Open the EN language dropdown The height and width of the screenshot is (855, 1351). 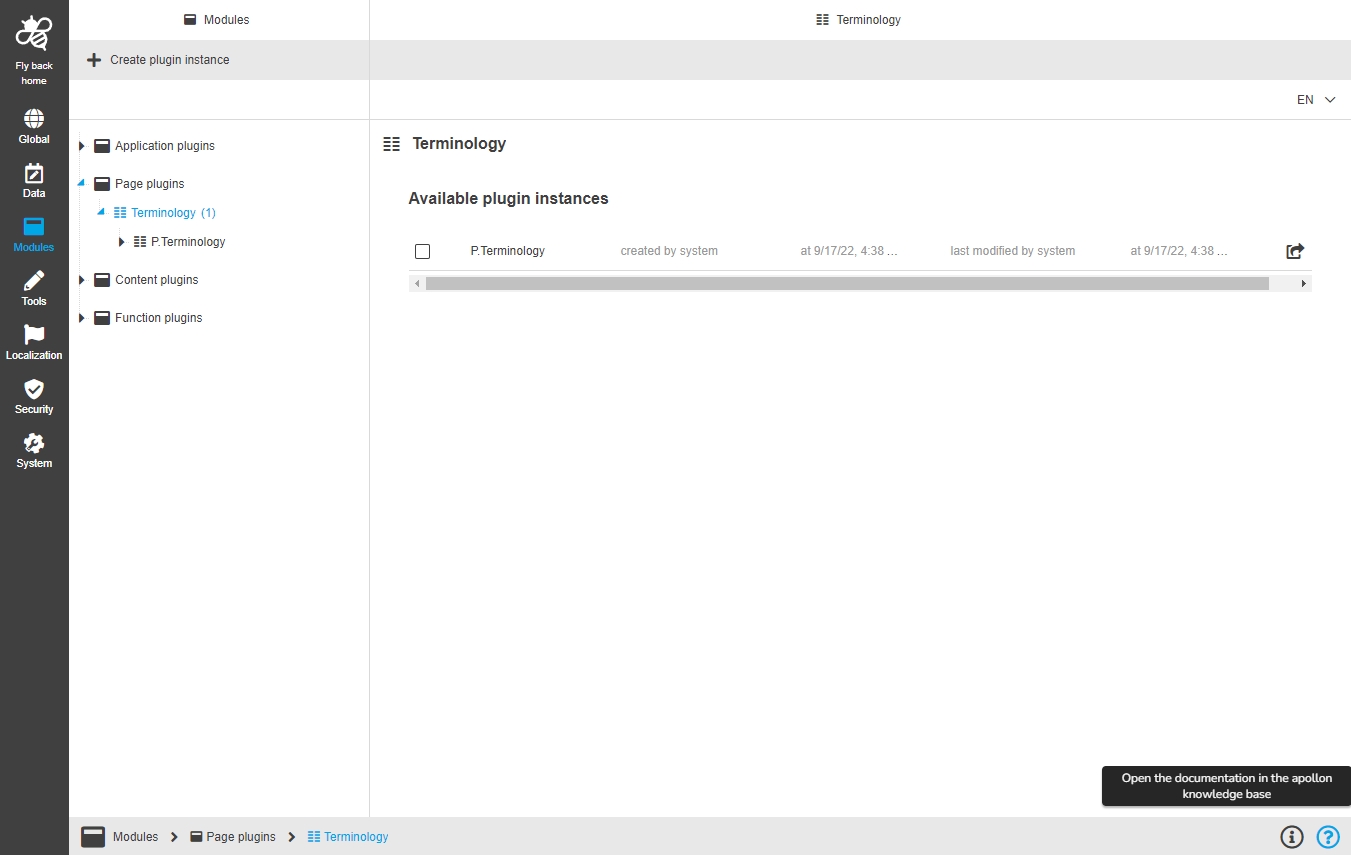click(1316, 100)
